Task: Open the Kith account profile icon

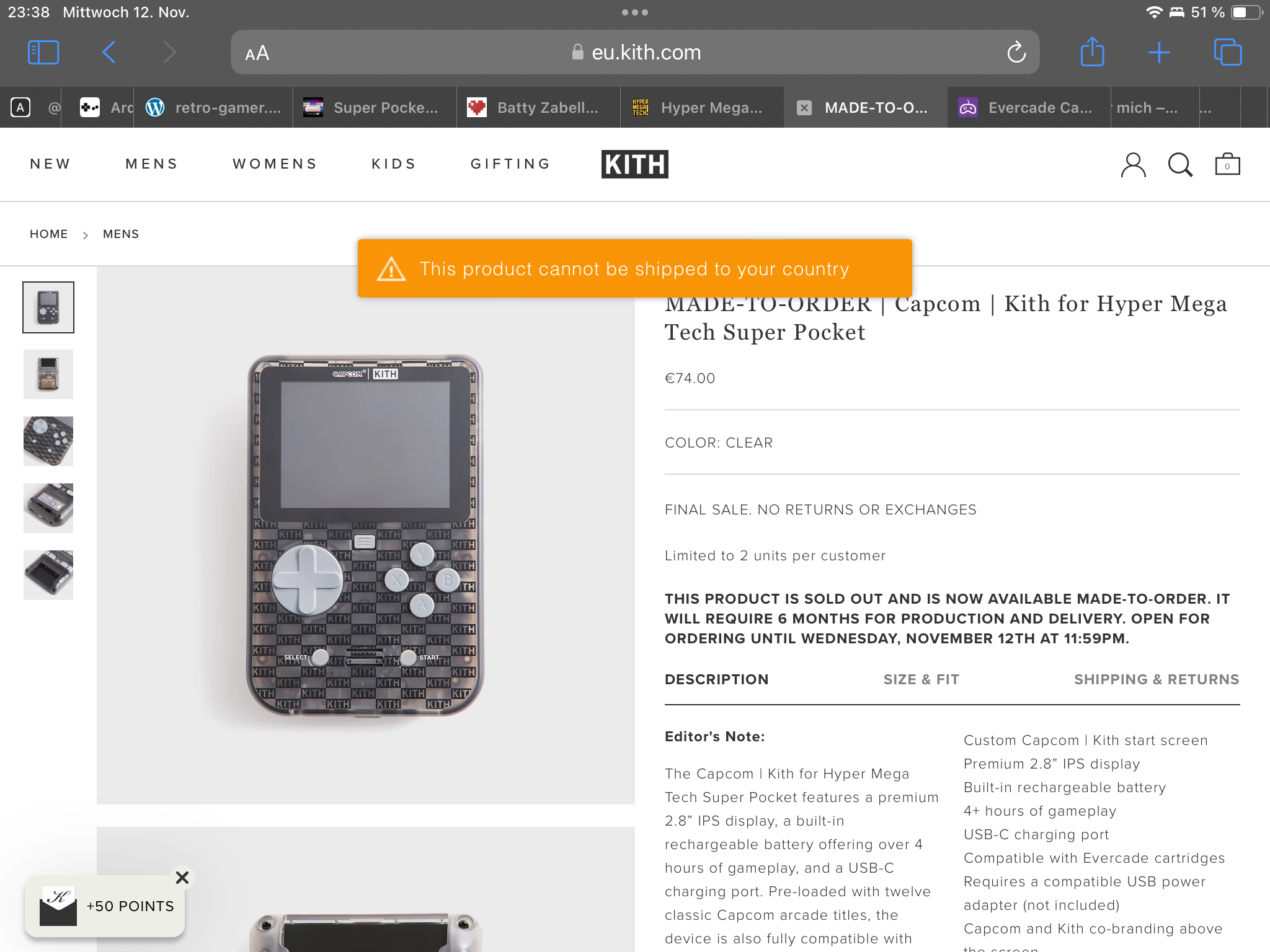Action: (x=1133, y=165)
